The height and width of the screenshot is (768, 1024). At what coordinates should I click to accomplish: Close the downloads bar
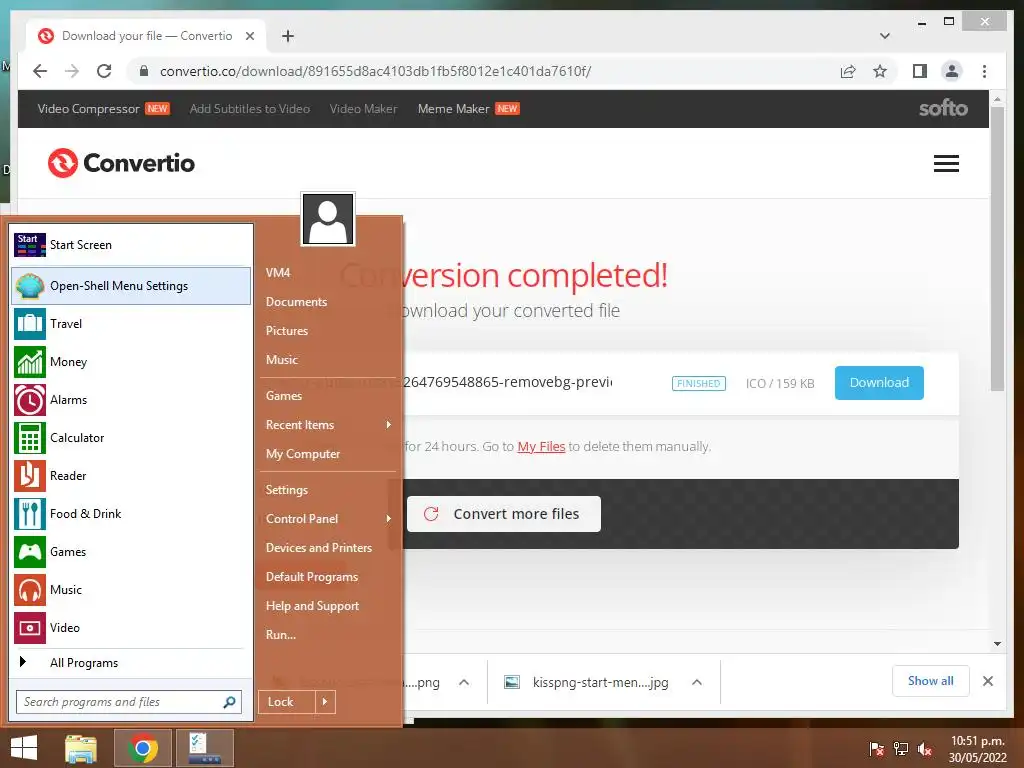tap(988, 681)
